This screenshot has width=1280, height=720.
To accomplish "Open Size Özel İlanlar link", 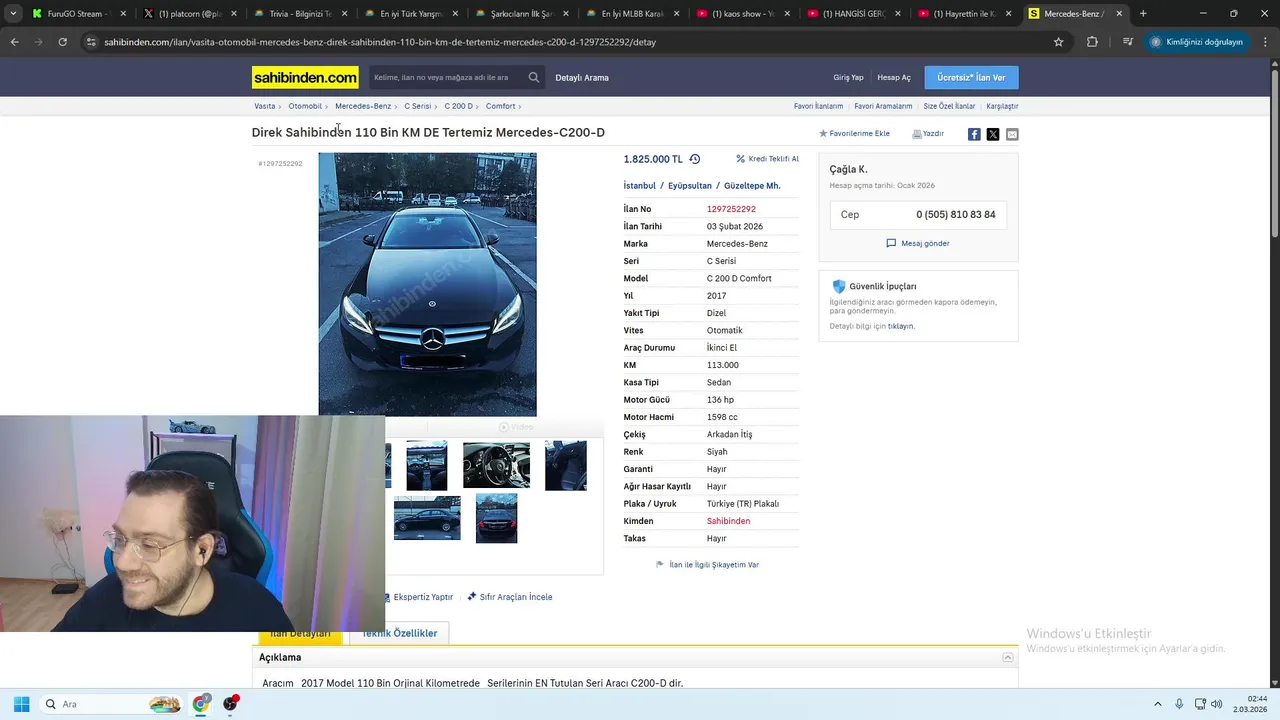I will 949,106.
